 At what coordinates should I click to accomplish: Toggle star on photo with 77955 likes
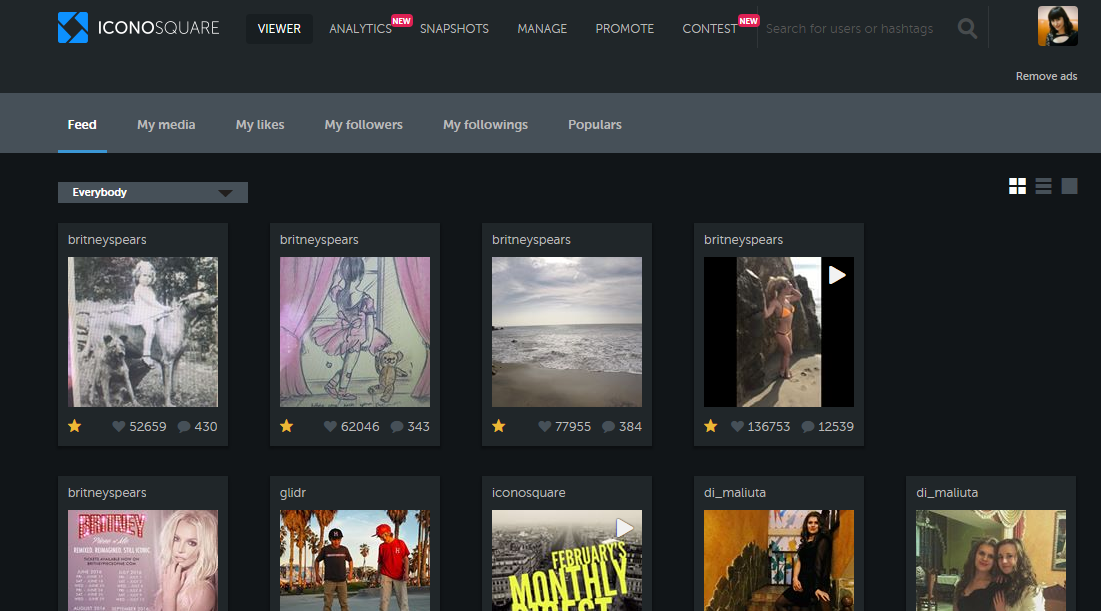[x=499, y=426]
